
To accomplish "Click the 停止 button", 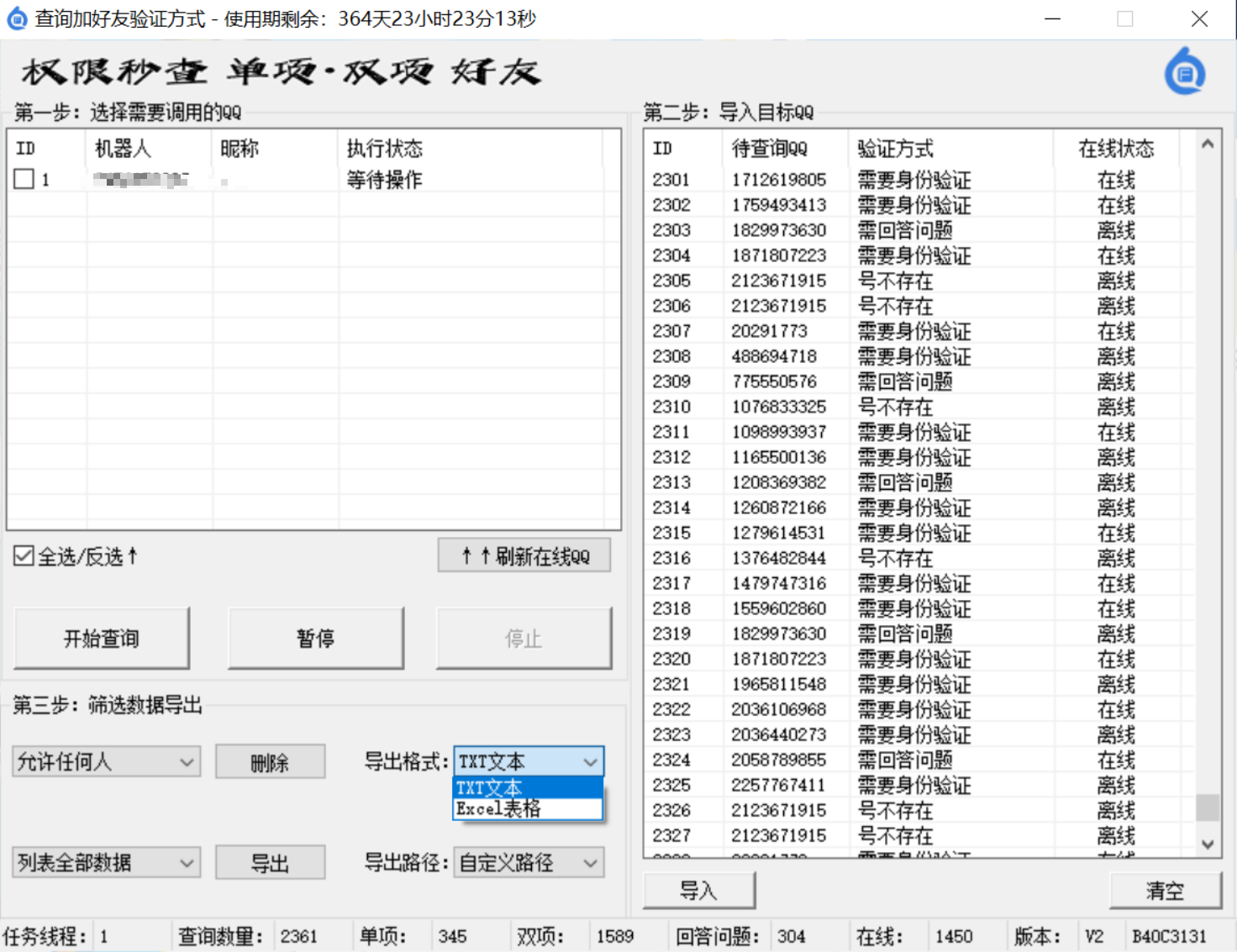I will [x=524, y=639].
